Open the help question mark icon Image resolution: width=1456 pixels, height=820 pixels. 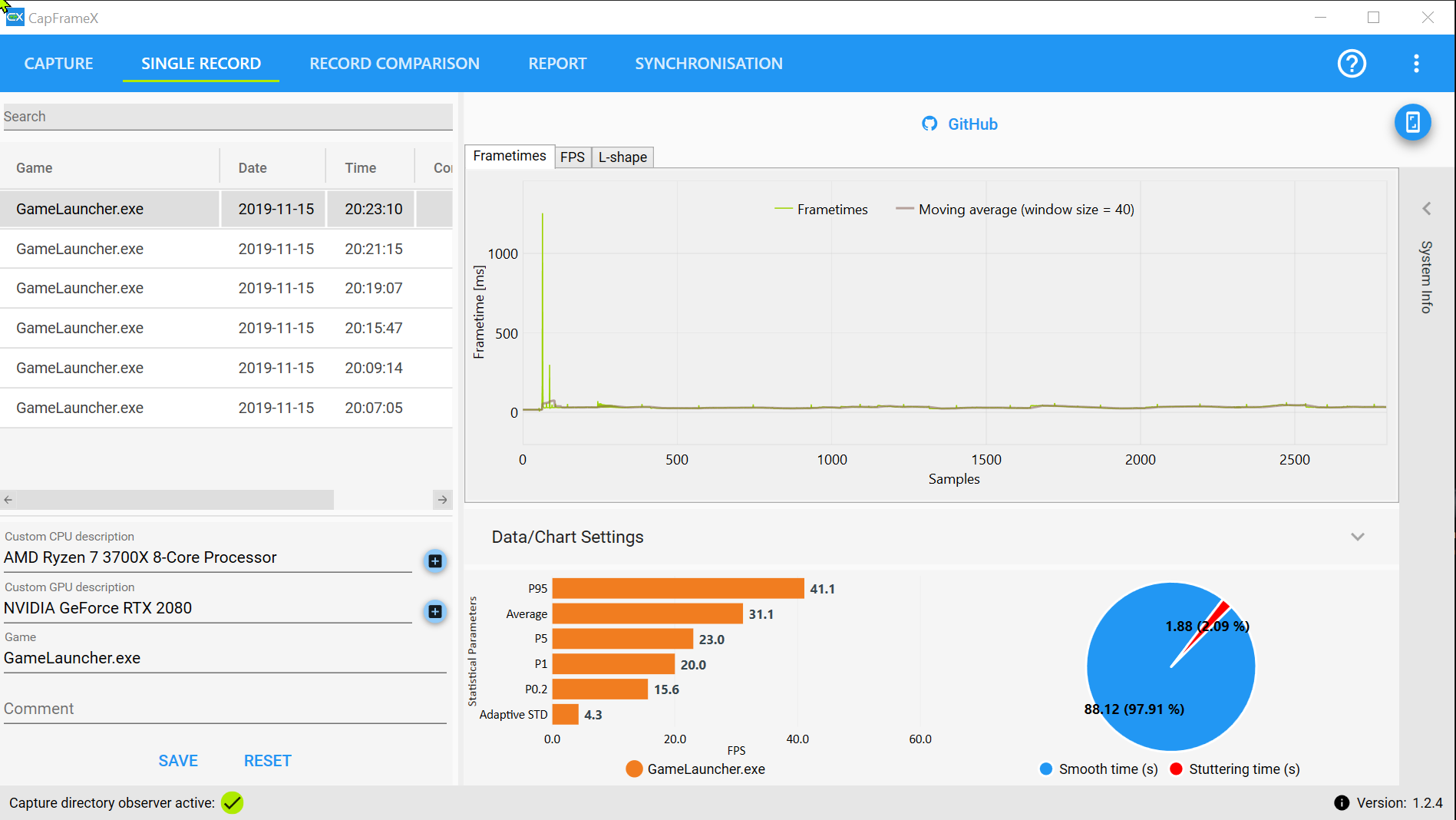coord(1352,64)
